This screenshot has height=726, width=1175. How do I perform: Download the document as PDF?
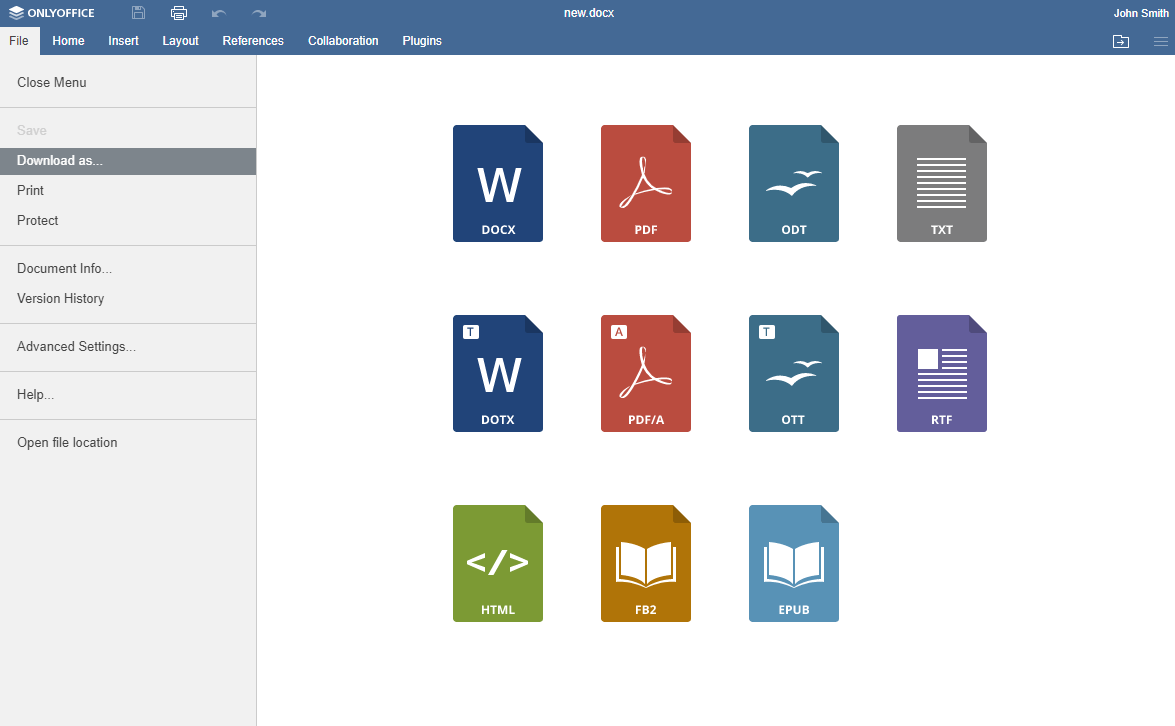[646, 183]
